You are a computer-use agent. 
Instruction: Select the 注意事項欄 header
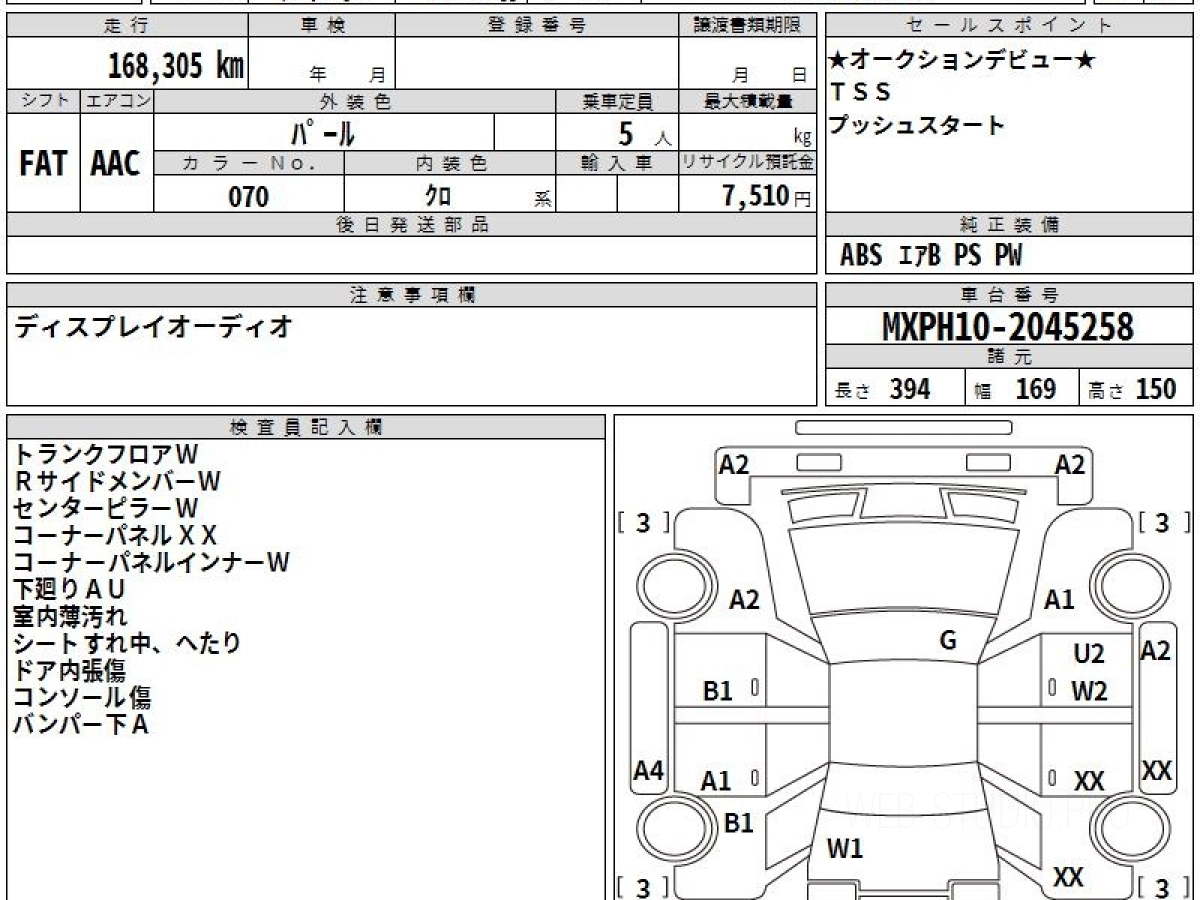click(x=412, y=295)
